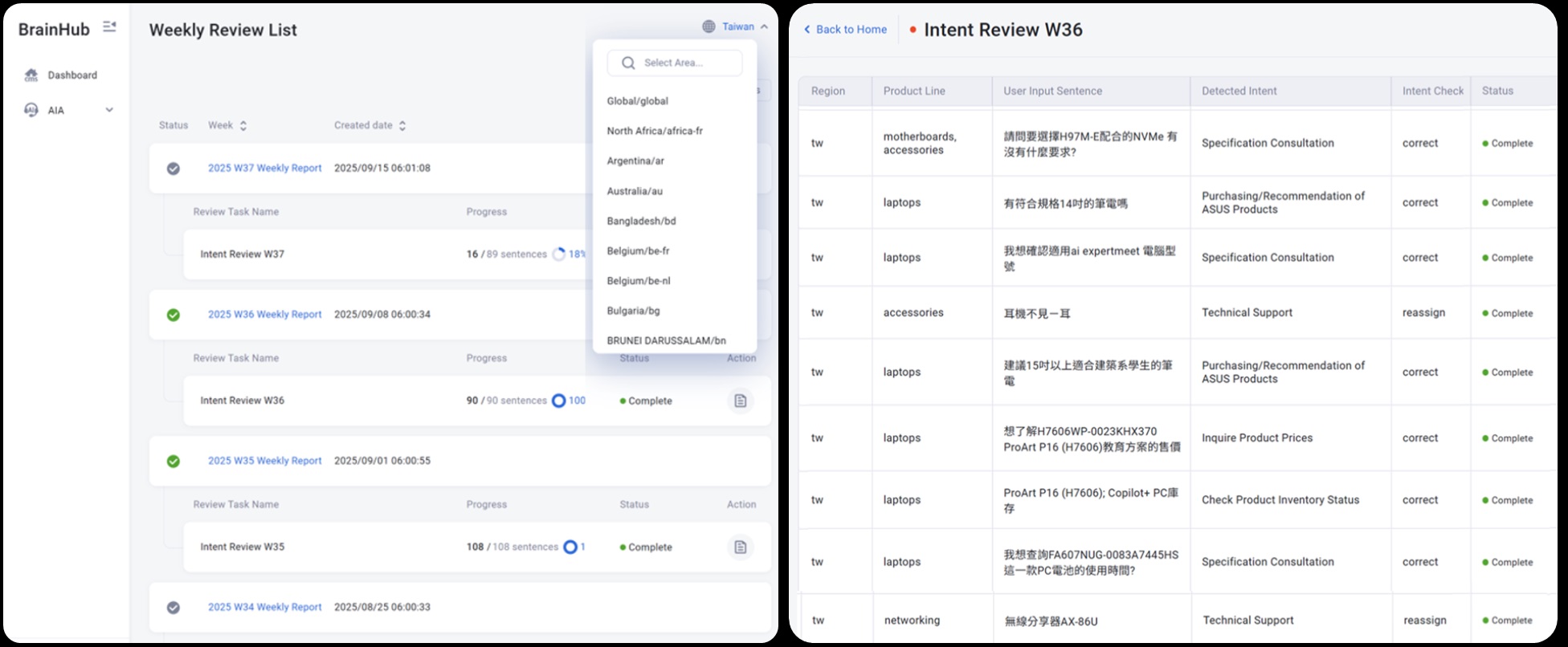The height and width of the screenshot is (647, 1568).
Task: Toggle the W37 report check circle
Action: (x=173, y=169)
